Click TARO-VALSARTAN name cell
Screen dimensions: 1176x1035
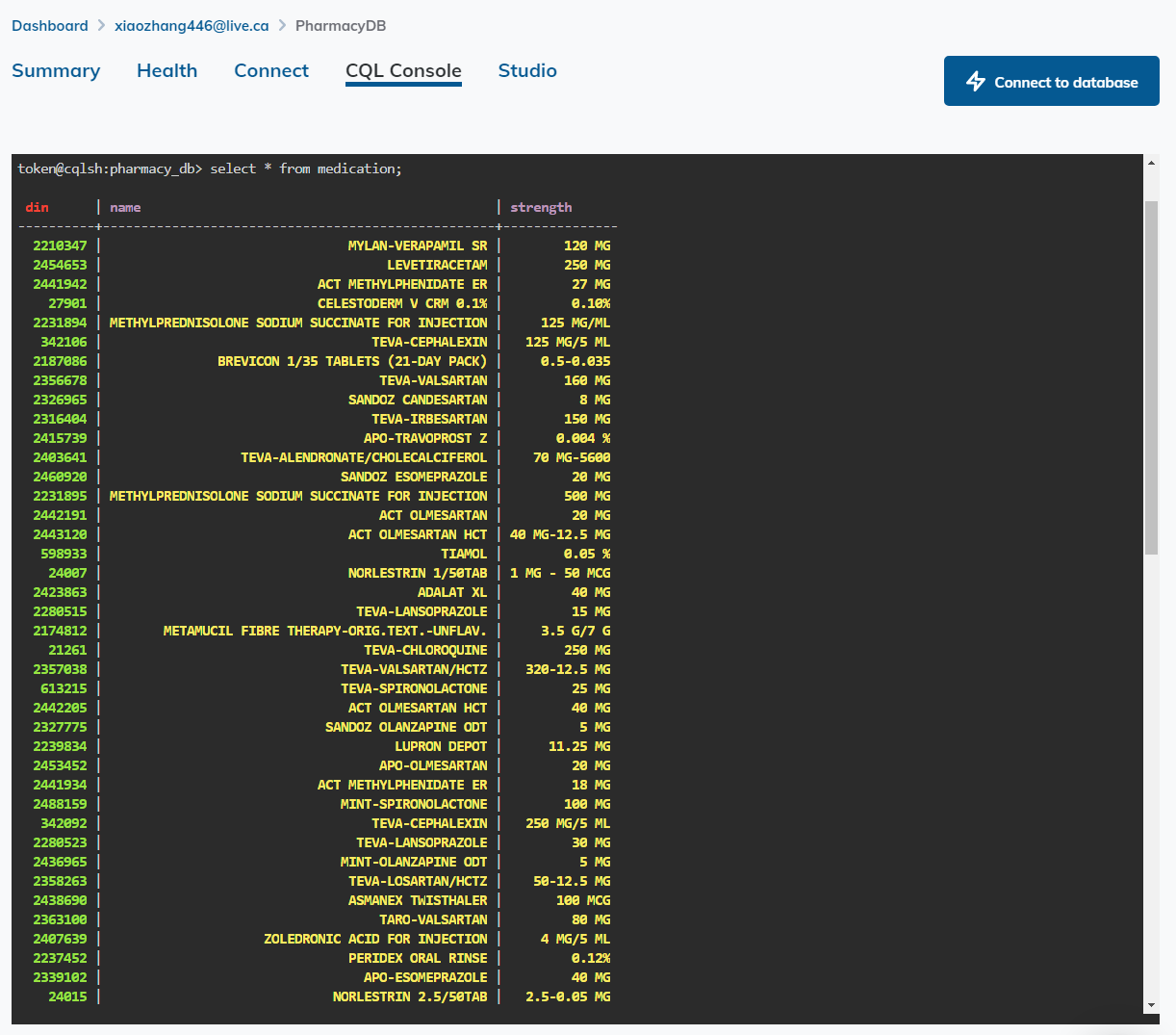[433, 919]
